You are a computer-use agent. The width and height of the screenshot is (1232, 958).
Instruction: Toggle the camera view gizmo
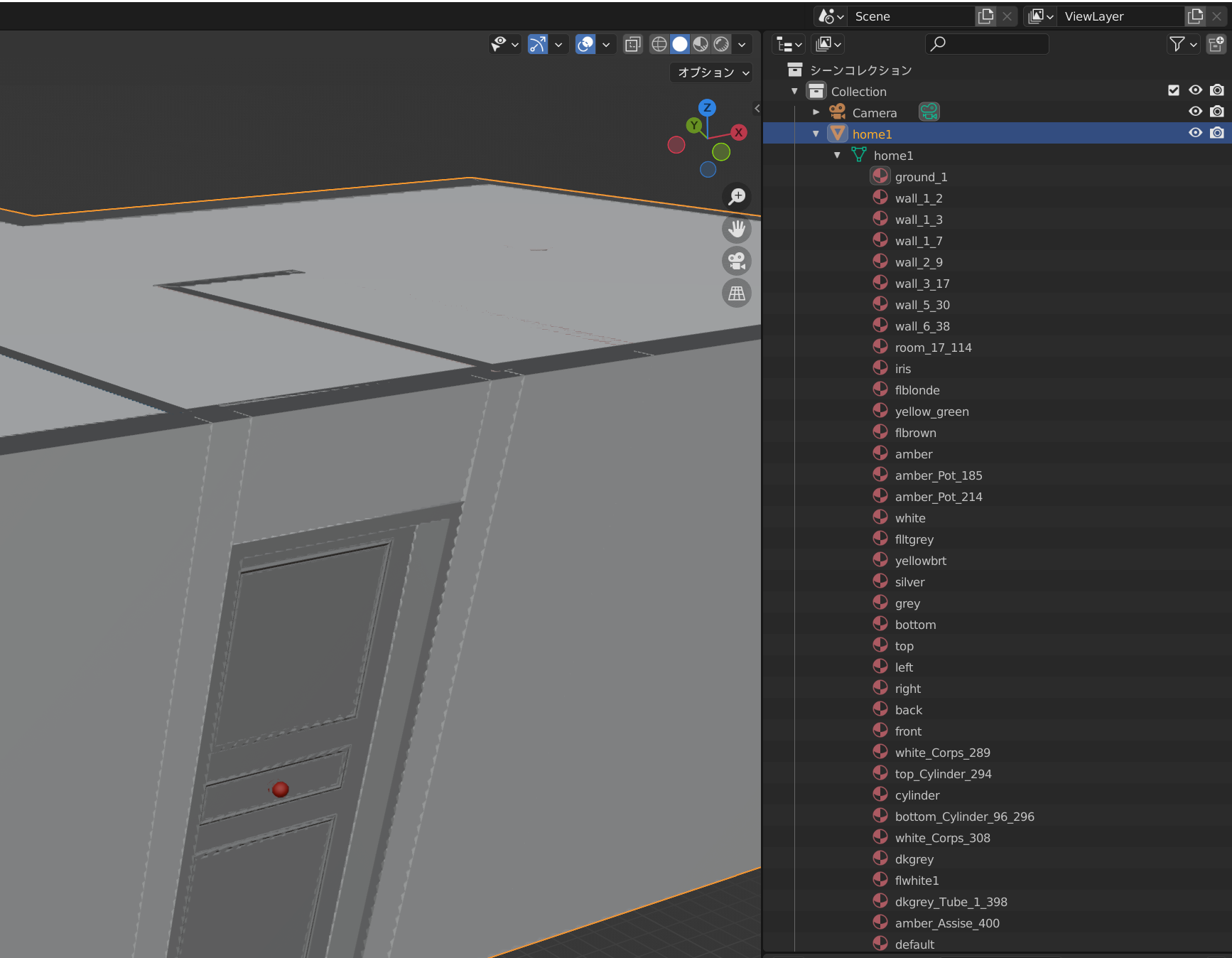(x=737, y=261)
